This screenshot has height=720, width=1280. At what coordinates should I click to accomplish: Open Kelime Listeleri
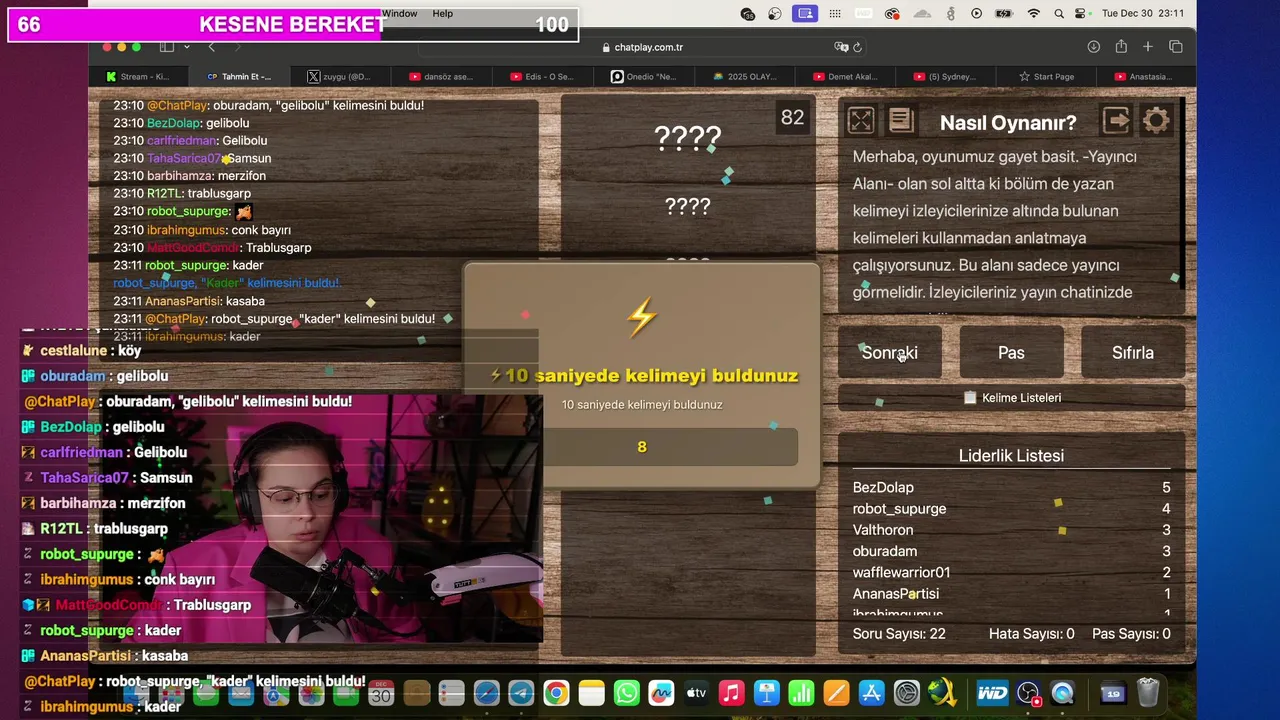pos(1011,397)
